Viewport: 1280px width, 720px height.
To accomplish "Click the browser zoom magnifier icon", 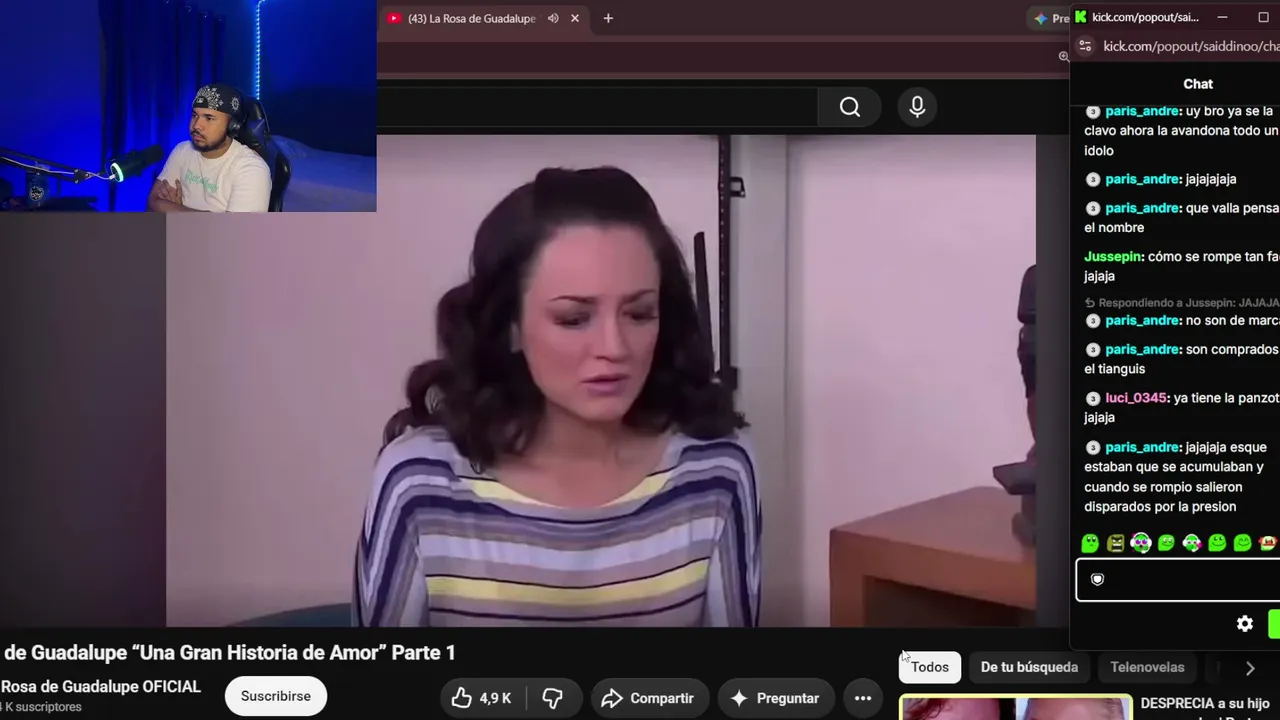I will 1063,57.
